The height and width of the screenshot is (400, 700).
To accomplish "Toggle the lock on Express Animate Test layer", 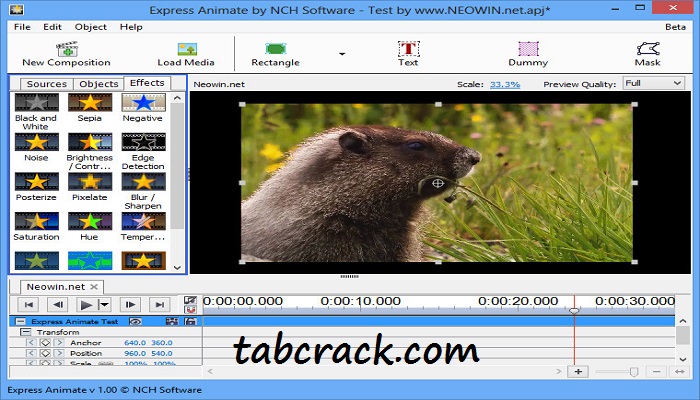I will pyautogui.click(x=191, y=321).
